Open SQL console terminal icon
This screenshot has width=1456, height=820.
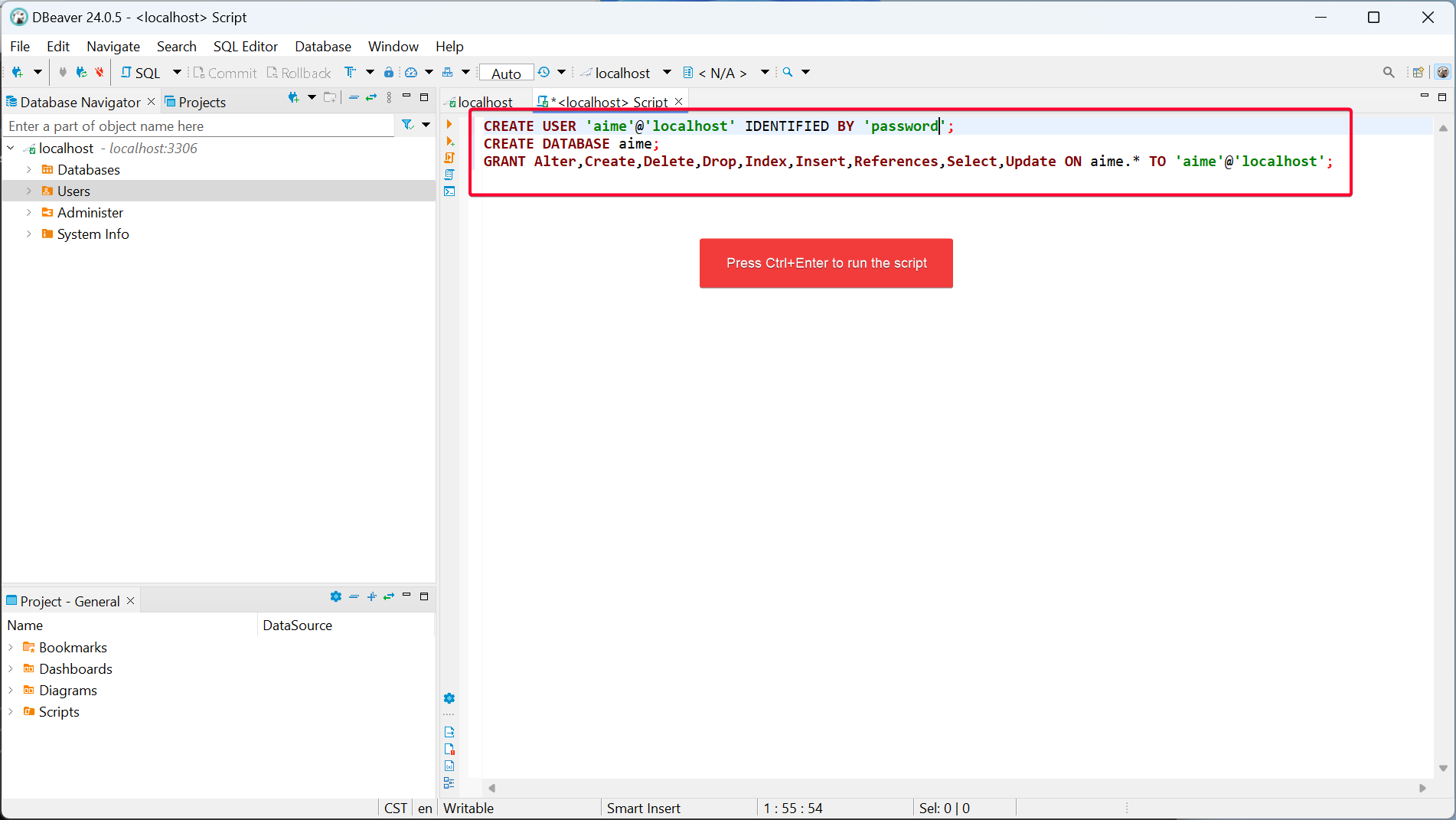click(449, 191)
